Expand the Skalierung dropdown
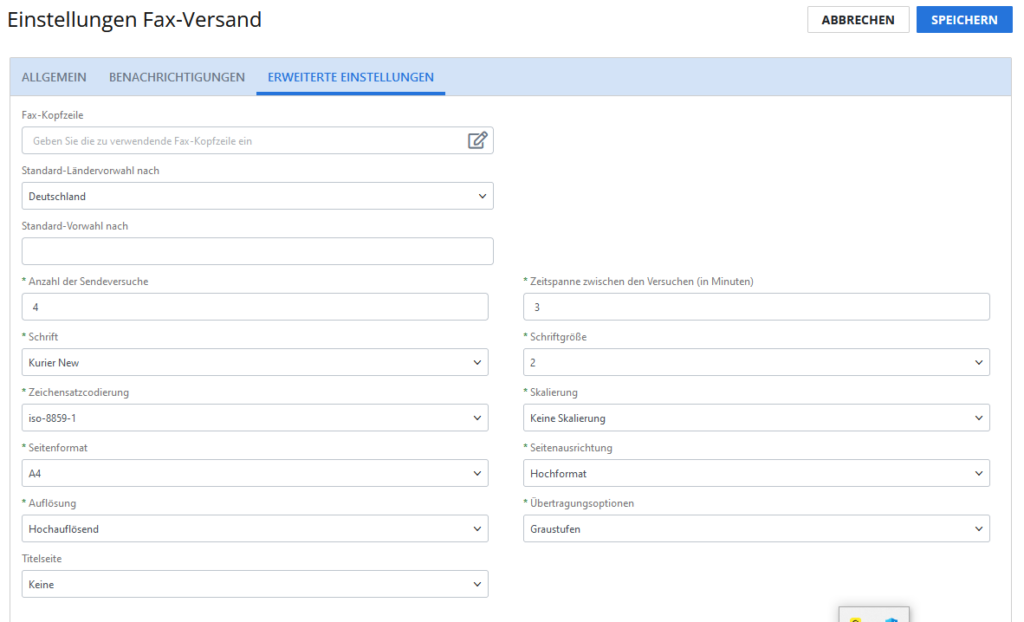The image size is (1024, 622). point(756,418)
